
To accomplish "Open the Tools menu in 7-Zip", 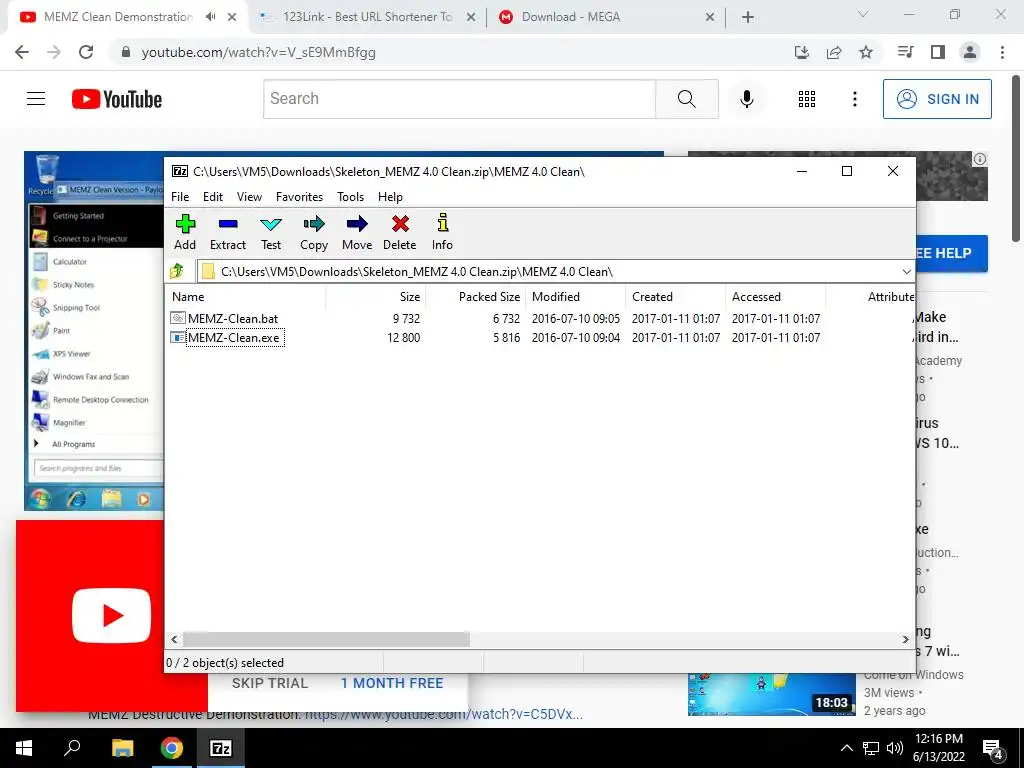I will 350,197.
